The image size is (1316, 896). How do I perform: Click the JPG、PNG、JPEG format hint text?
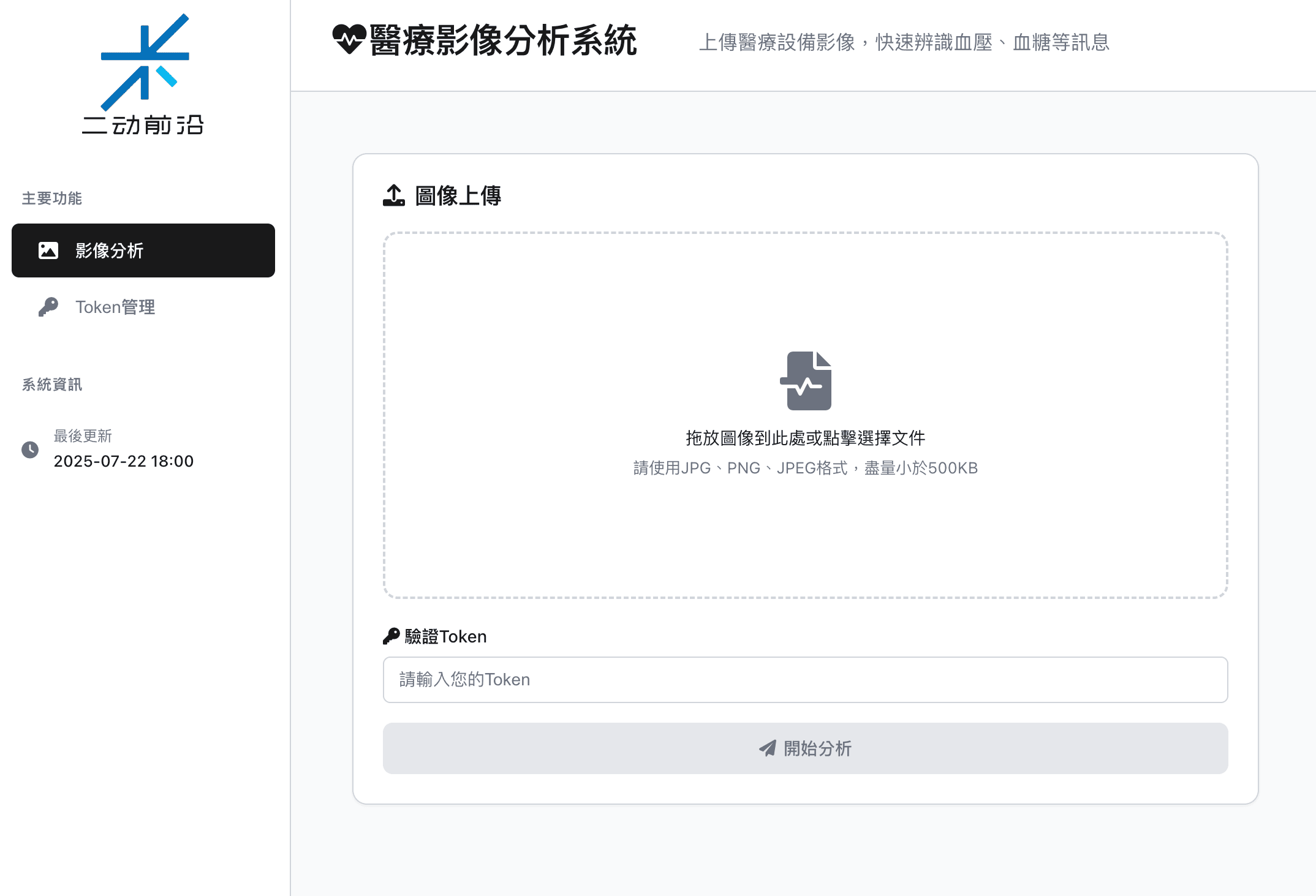point(806,468)
